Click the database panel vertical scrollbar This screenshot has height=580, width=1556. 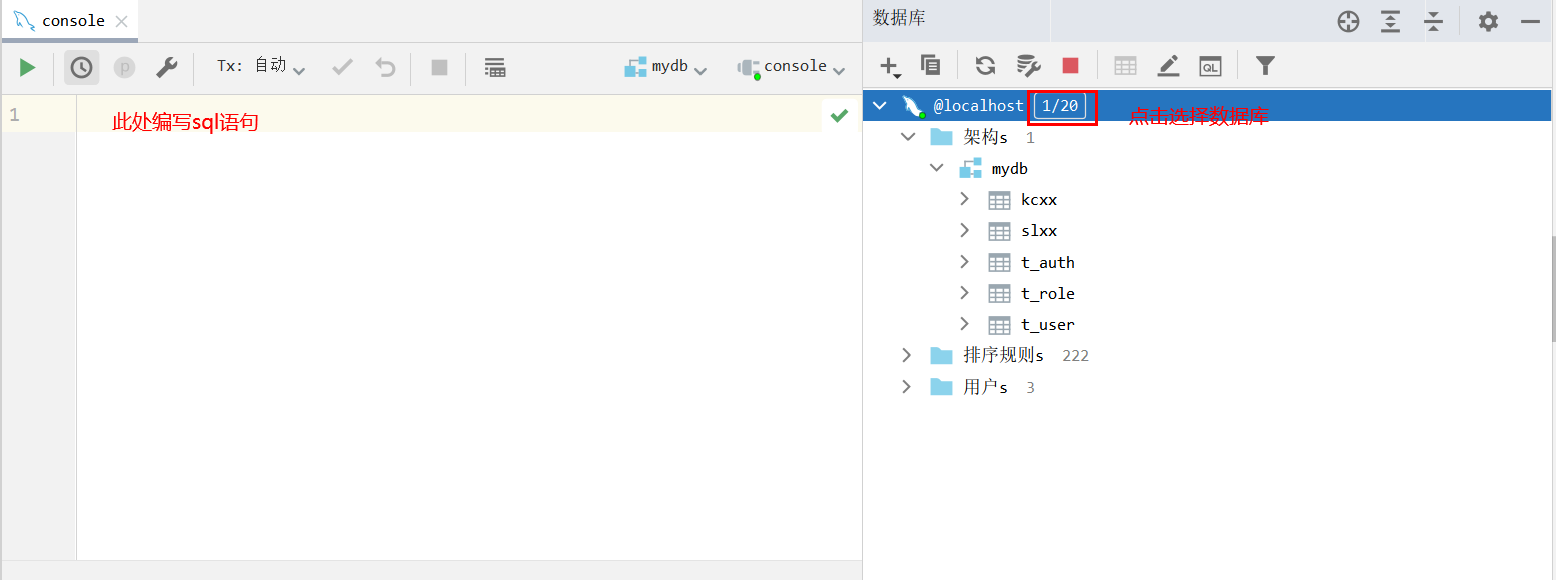click(1553, 290)
